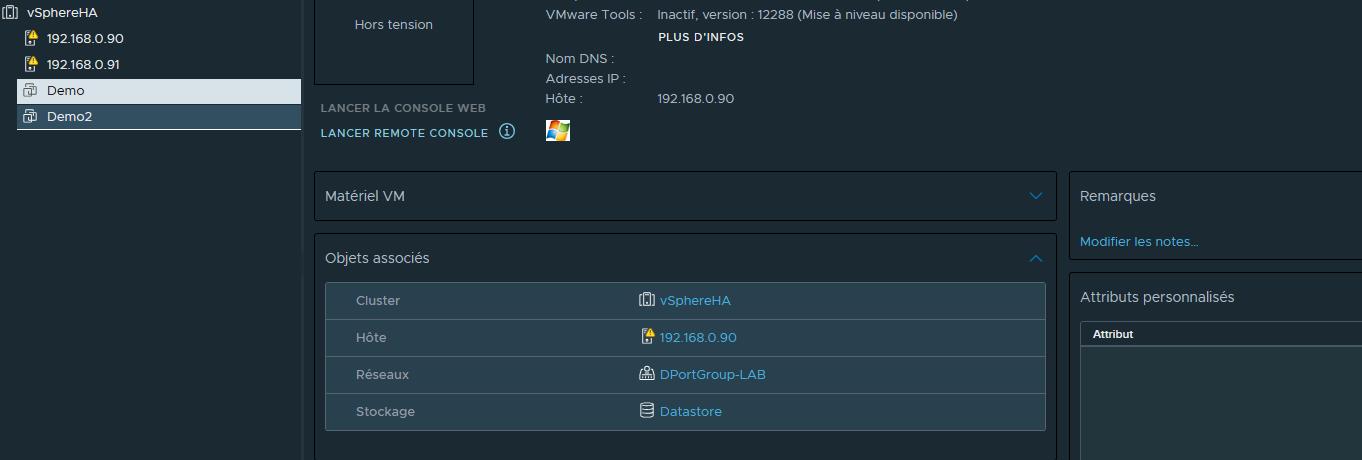Click the Hôte row label in Objets associés

point(371,337)
